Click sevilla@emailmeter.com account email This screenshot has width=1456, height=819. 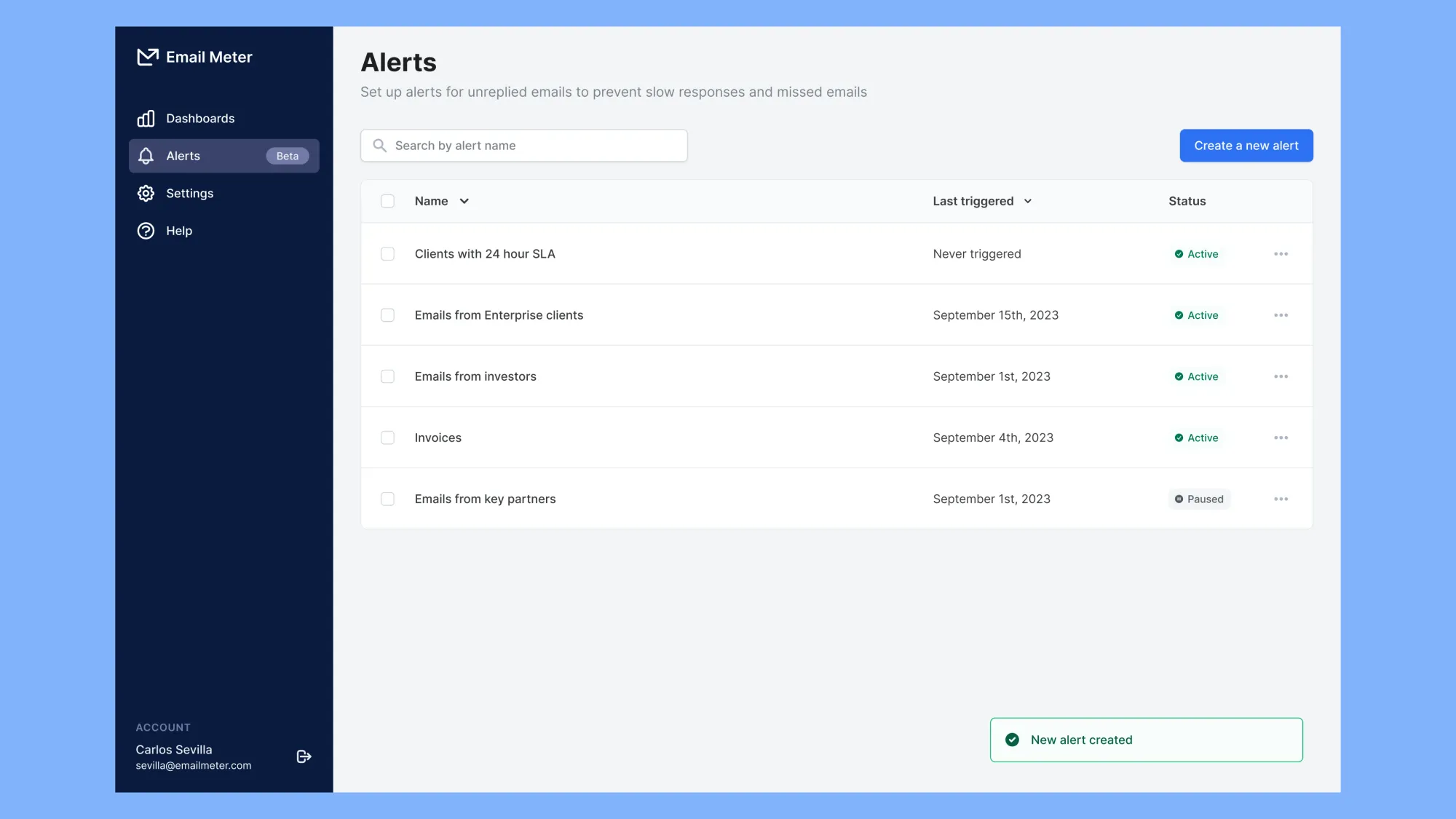[x=194, y=766]
